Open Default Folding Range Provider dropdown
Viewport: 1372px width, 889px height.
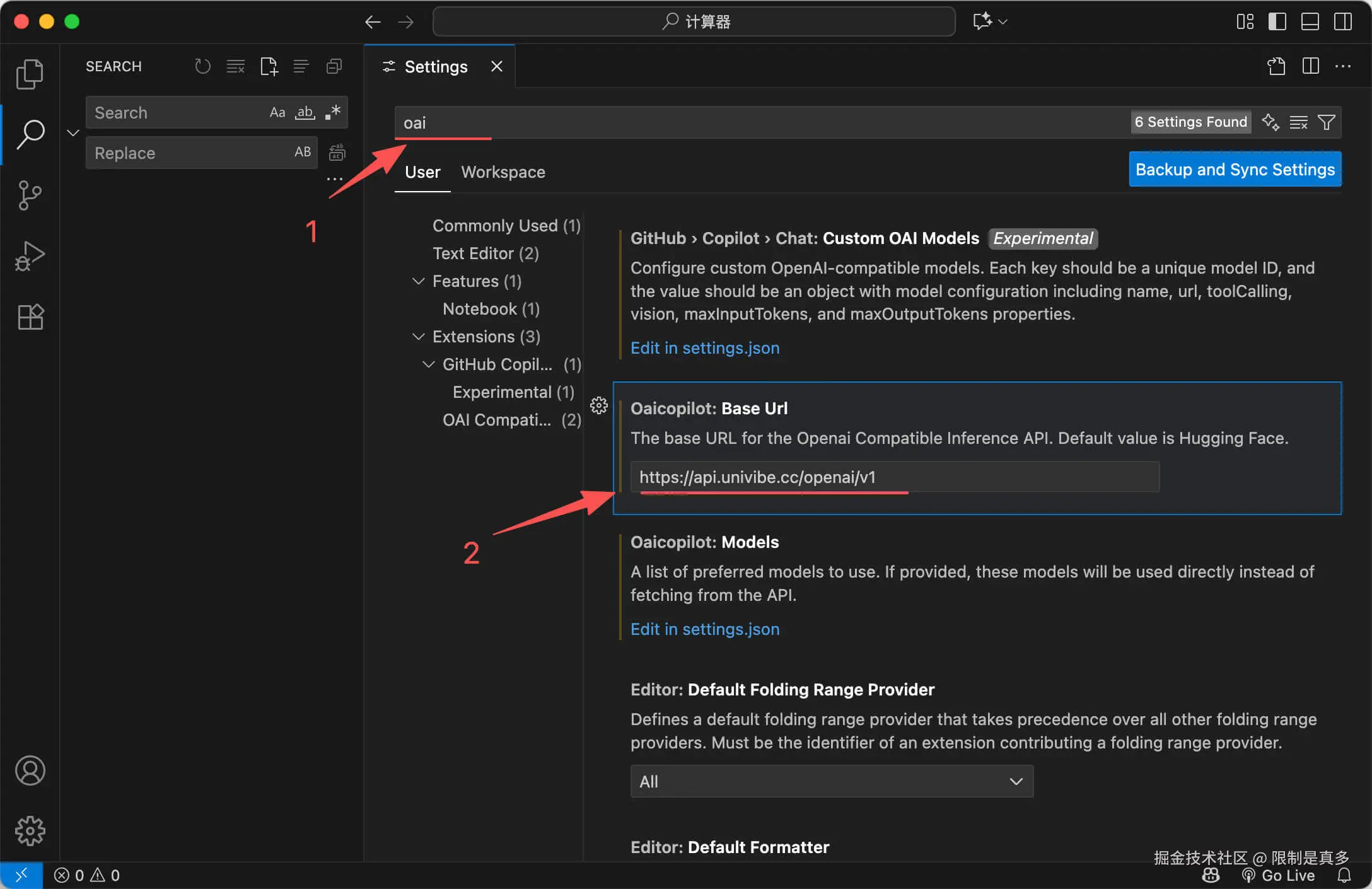(832, 781)
